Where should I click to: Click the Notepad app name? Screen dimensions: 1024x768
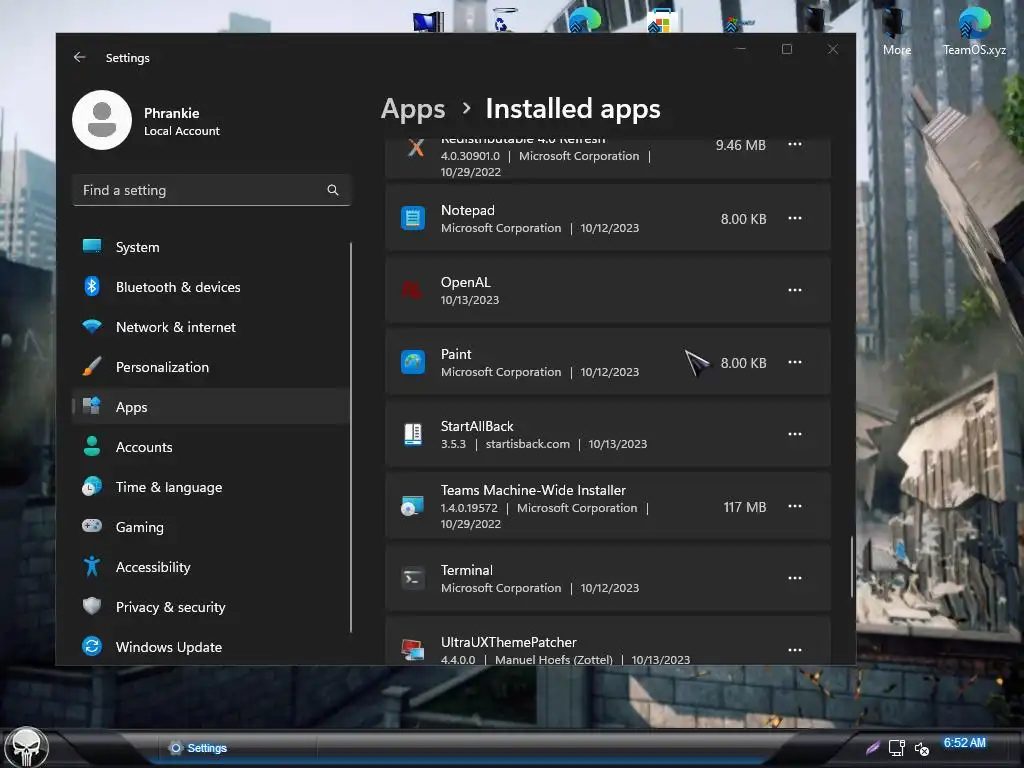tap(468, 210)
